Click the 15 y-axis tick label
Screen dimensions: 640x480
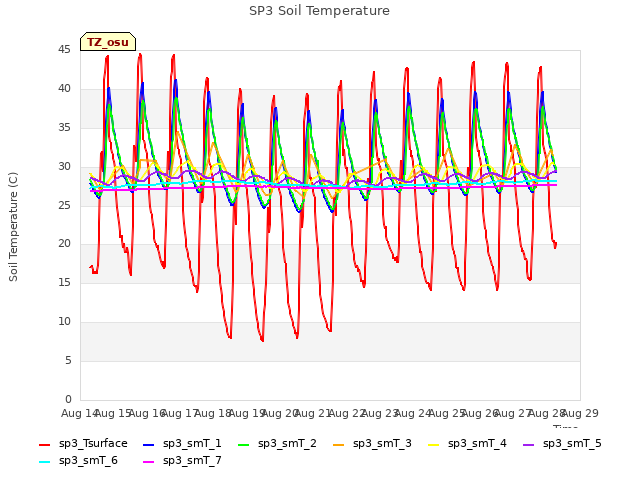click(64, 283)
